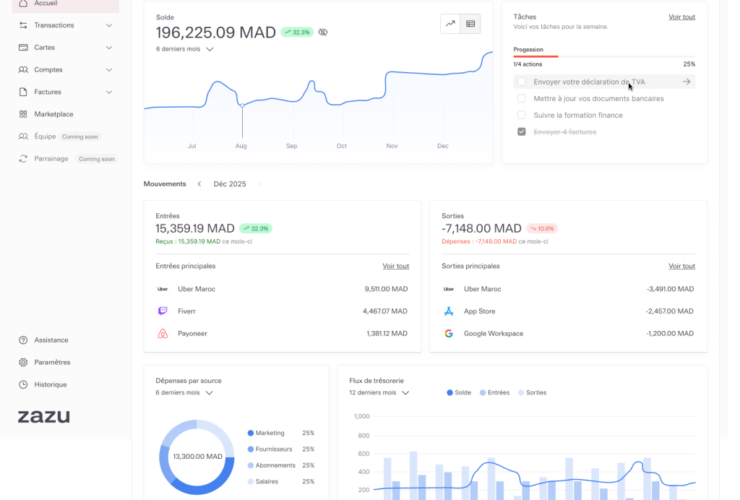Select Factures in the sidebar

tap(47, 92)
